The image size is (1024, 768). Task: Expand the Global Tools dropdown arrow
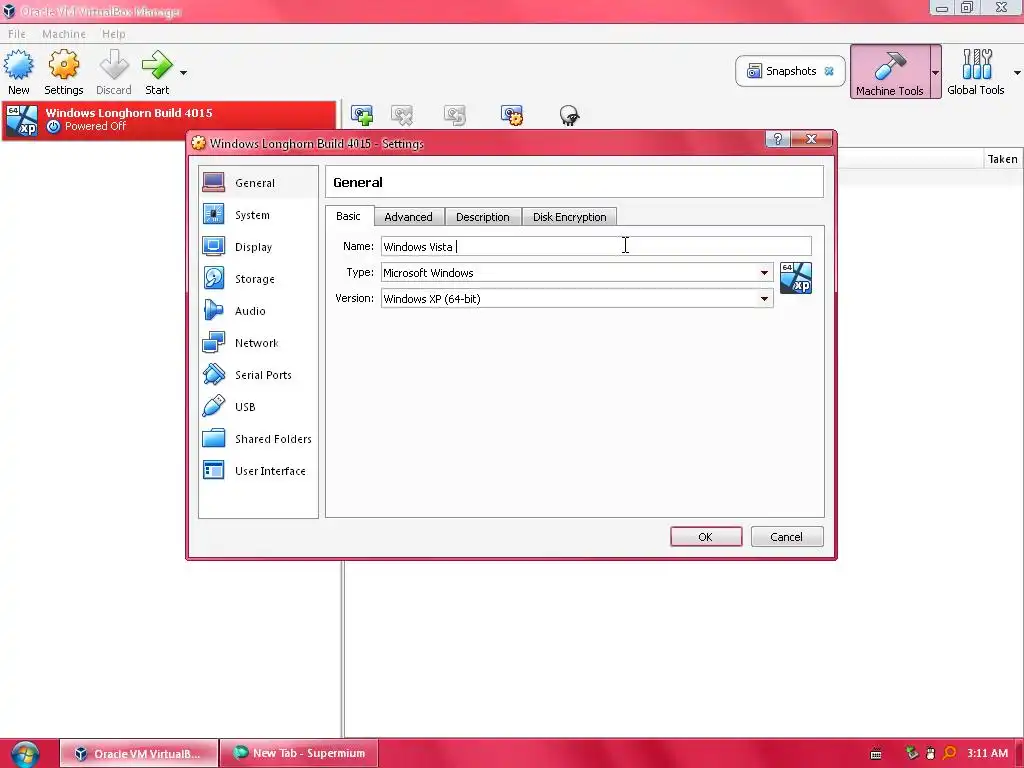click(1017, 72)
